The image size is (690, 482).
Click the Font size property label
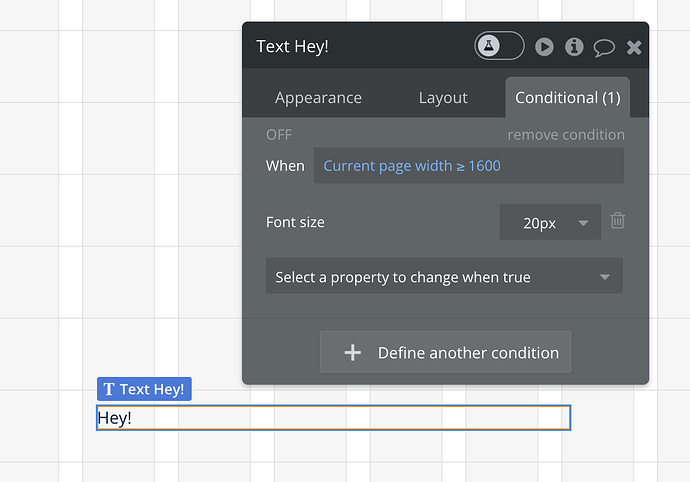point(295,222)
